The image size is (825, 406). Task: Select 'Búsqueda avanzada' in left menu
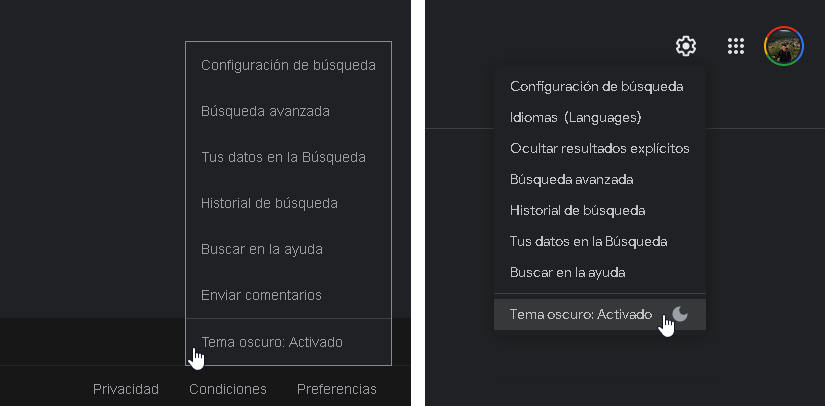[288, 111]
